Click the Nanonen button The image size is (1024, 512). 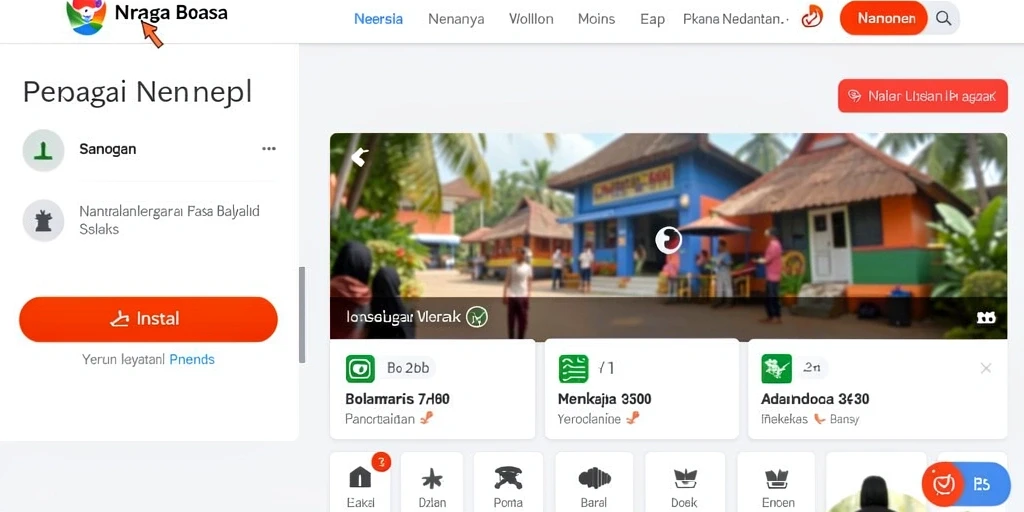click(x=884, y=18)
